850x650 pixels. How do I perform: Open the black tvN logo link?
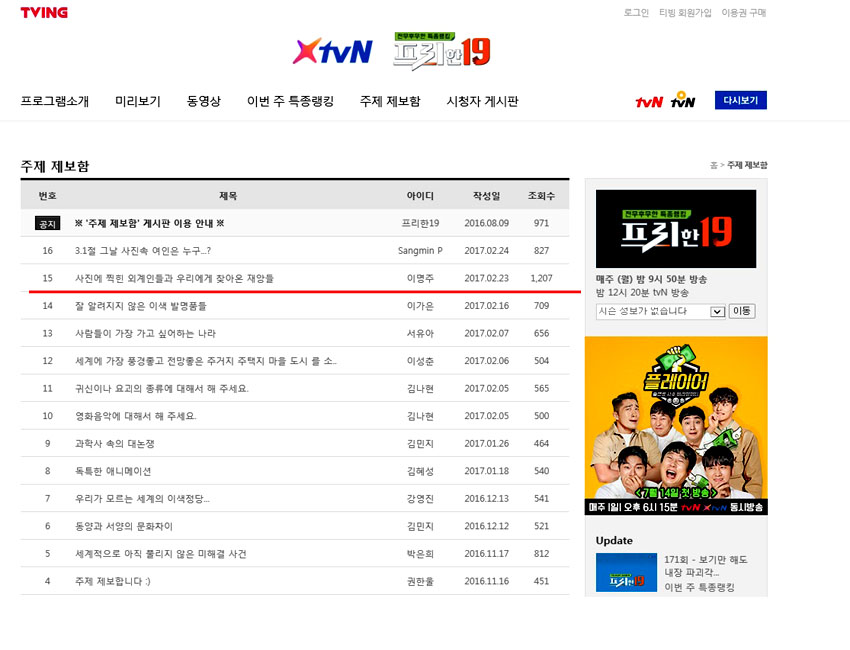[683, 101]
